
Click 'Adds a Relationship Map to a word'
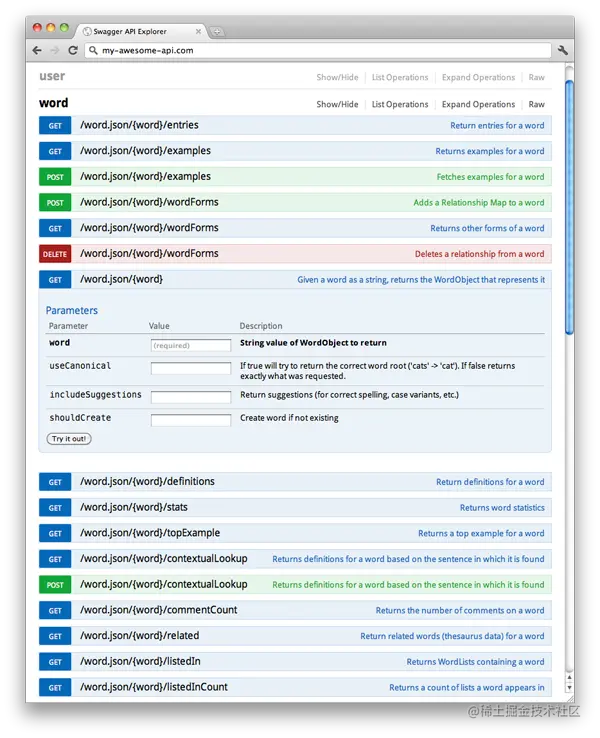[479, 202]
